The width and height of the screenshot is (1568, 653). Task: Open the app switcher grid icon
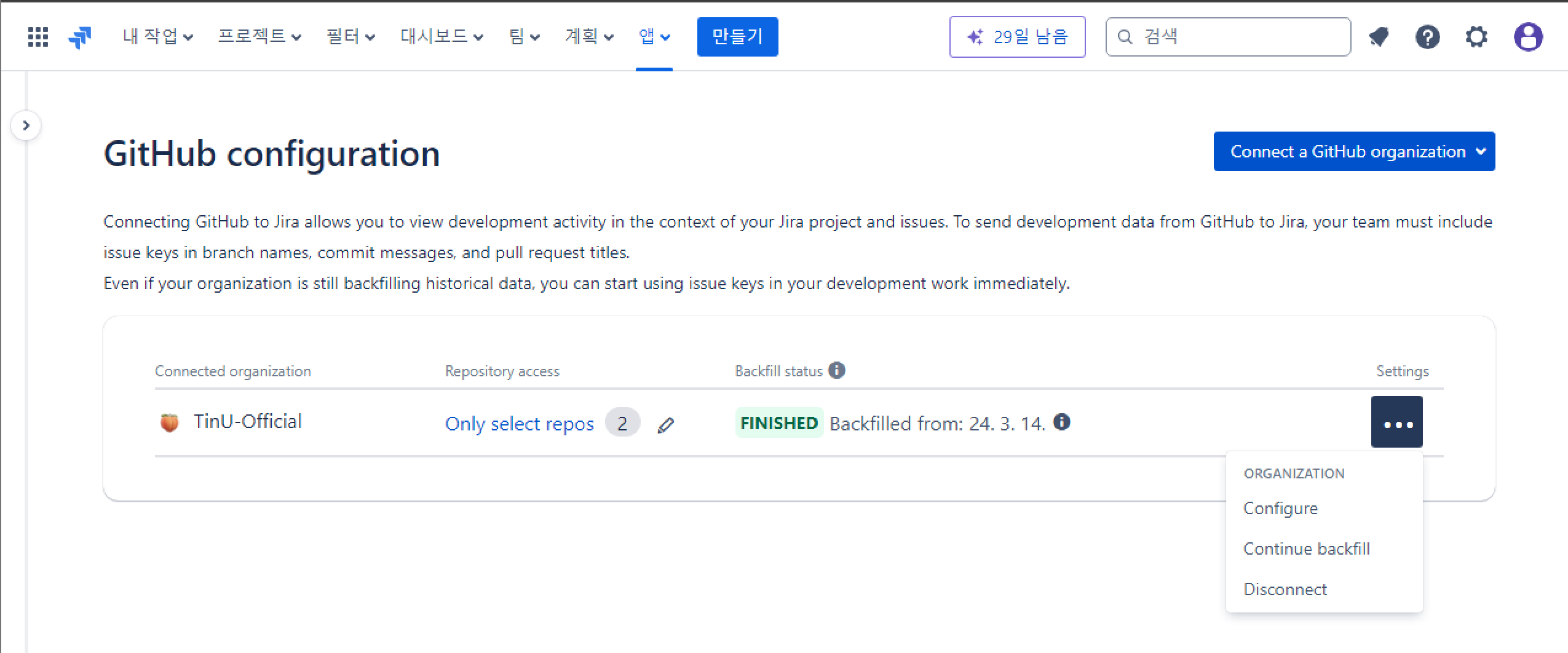click(x=38, y=37)
